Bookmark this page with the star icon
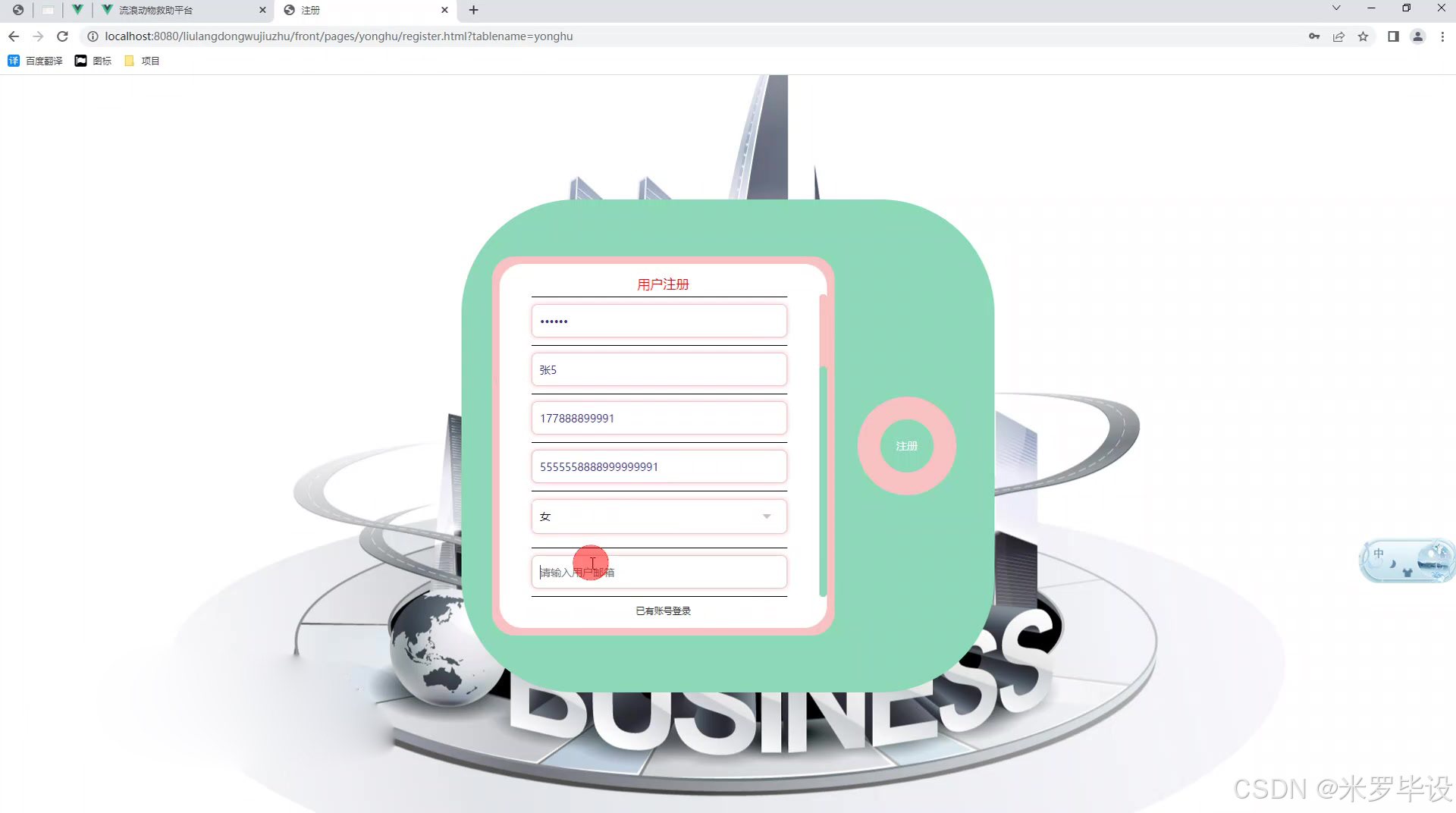 click(1363, 36)
